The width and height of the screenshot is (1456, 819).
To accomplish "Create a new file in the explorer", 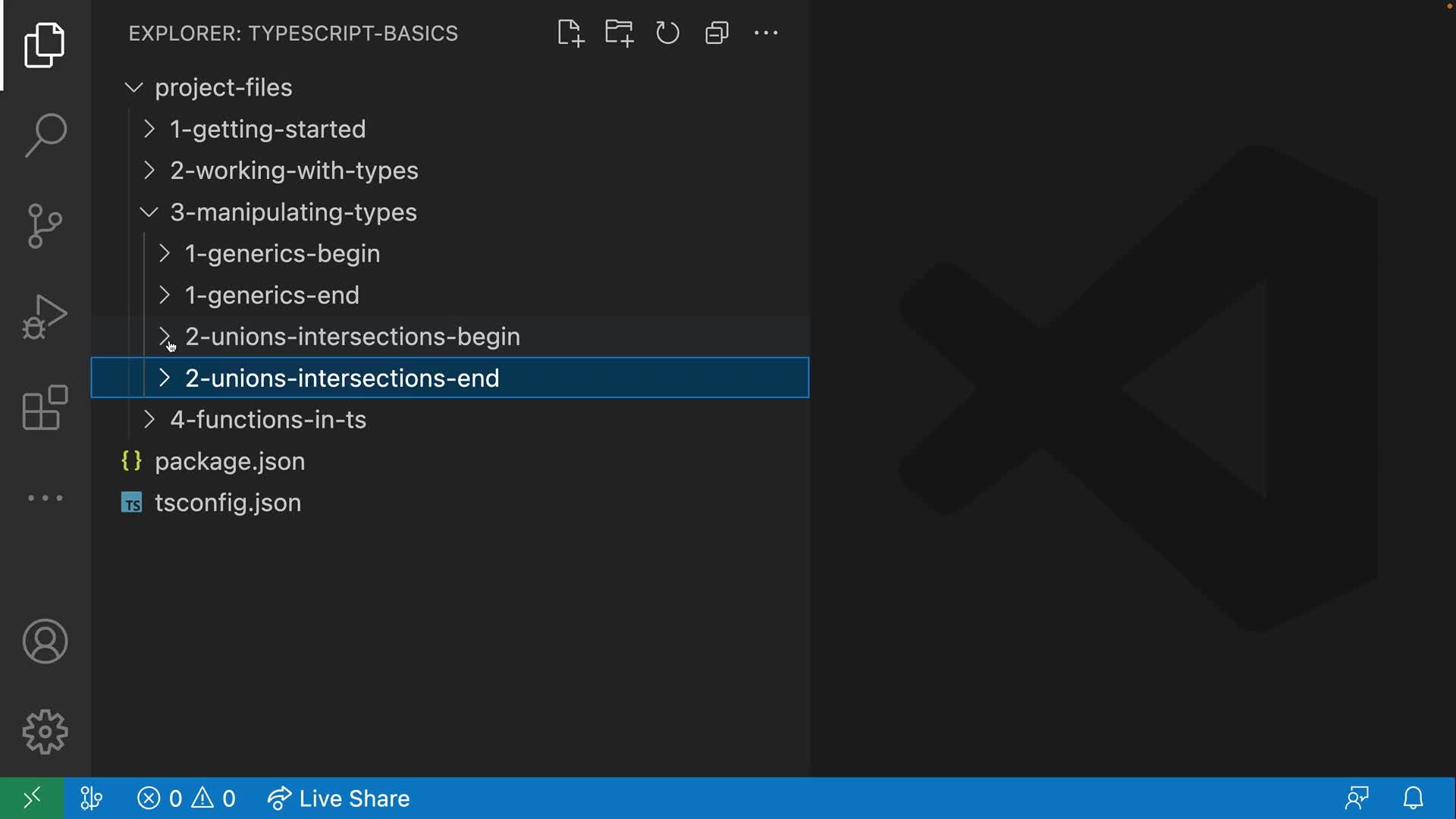I will pos(570,33).
